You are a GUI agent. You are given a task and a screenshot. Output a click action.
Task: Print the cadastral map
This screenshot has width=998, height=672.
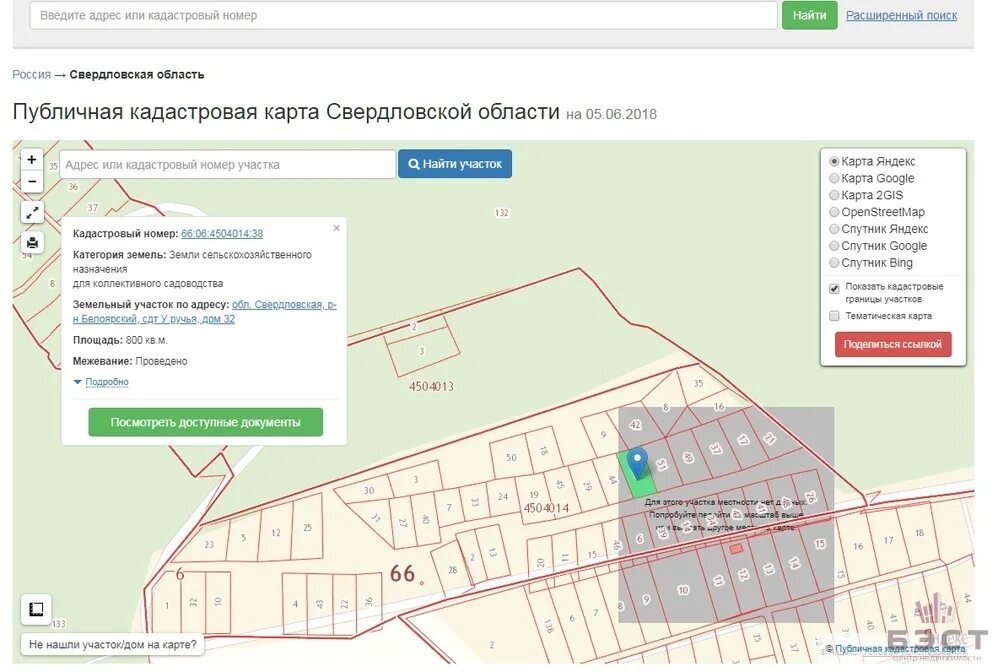click(32, 242)
